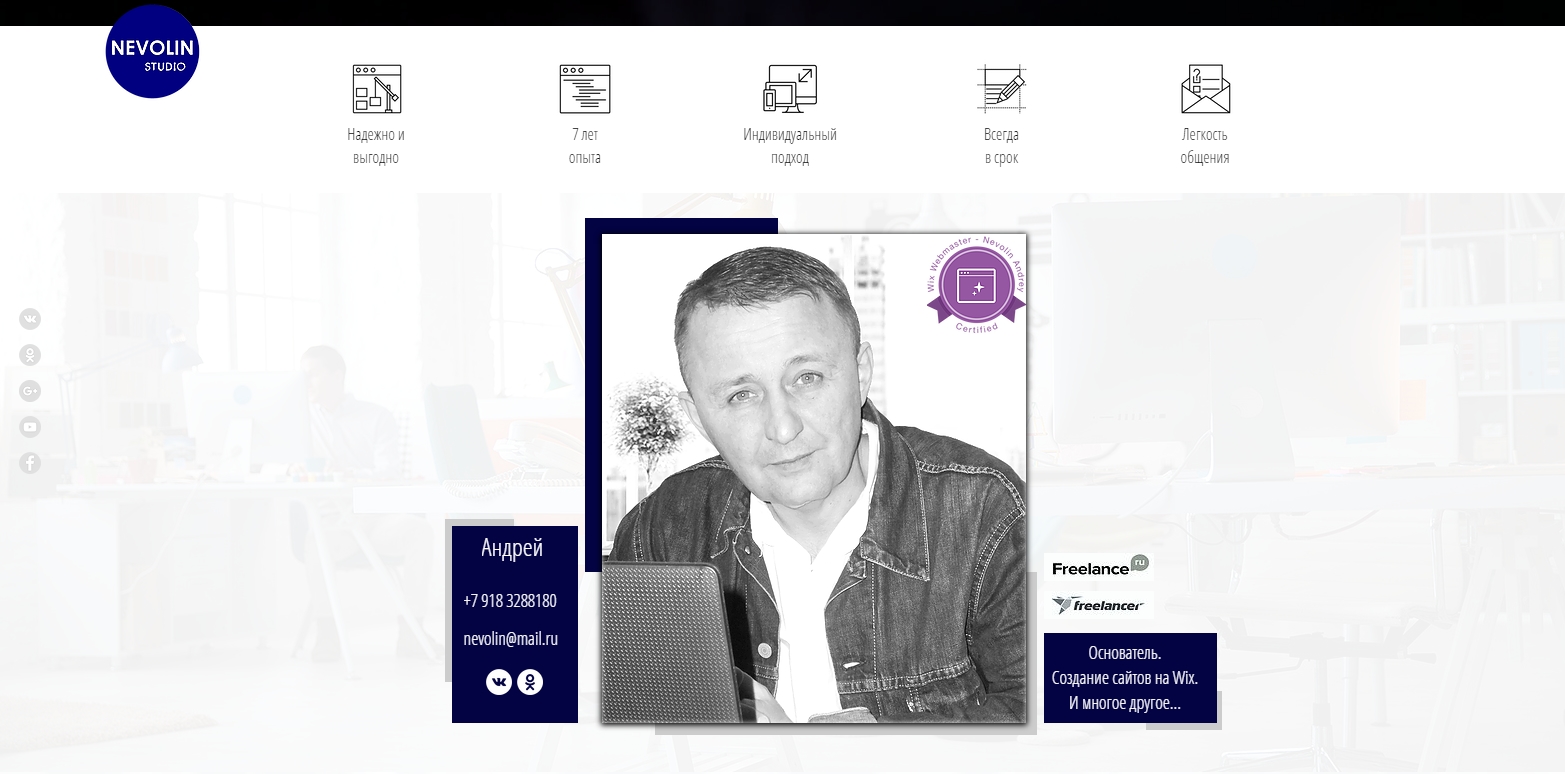1565x774 pixels.
Task: Click the phone number +7 918 3288180
Action: [510, 601]
